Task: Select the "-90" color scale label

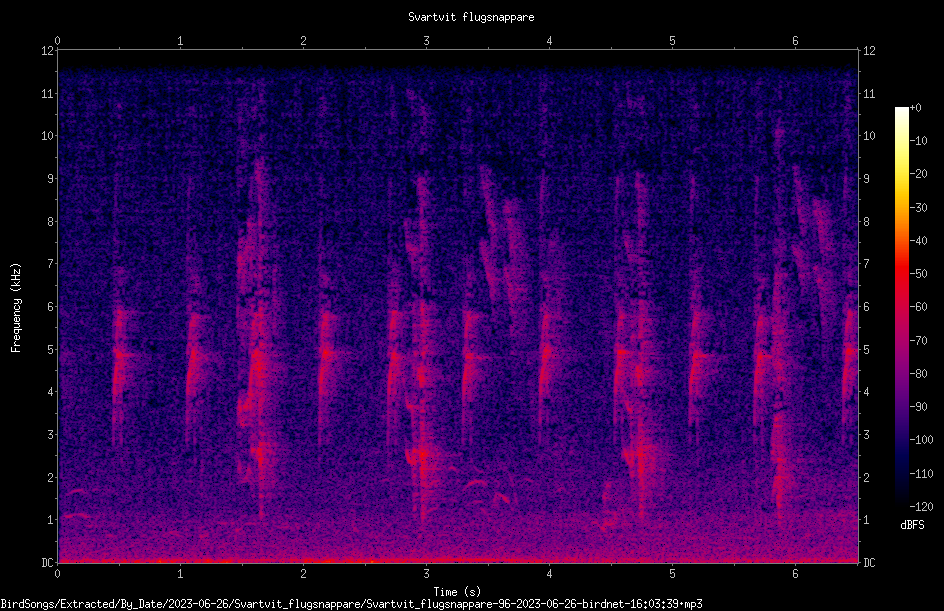Action: point(919,407)
